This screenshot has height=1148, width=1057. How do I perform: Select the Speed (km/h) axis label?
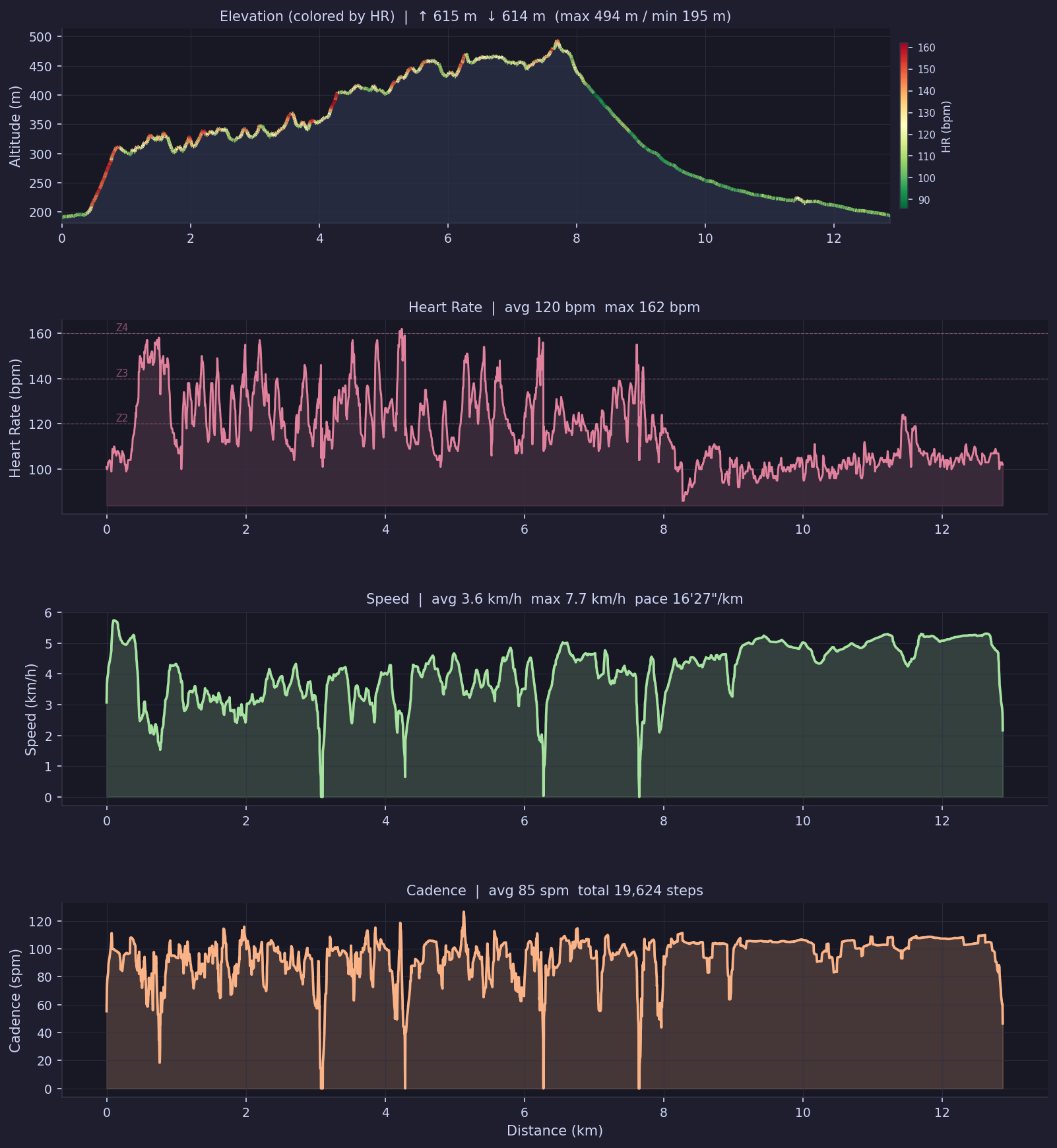point(31,706)
